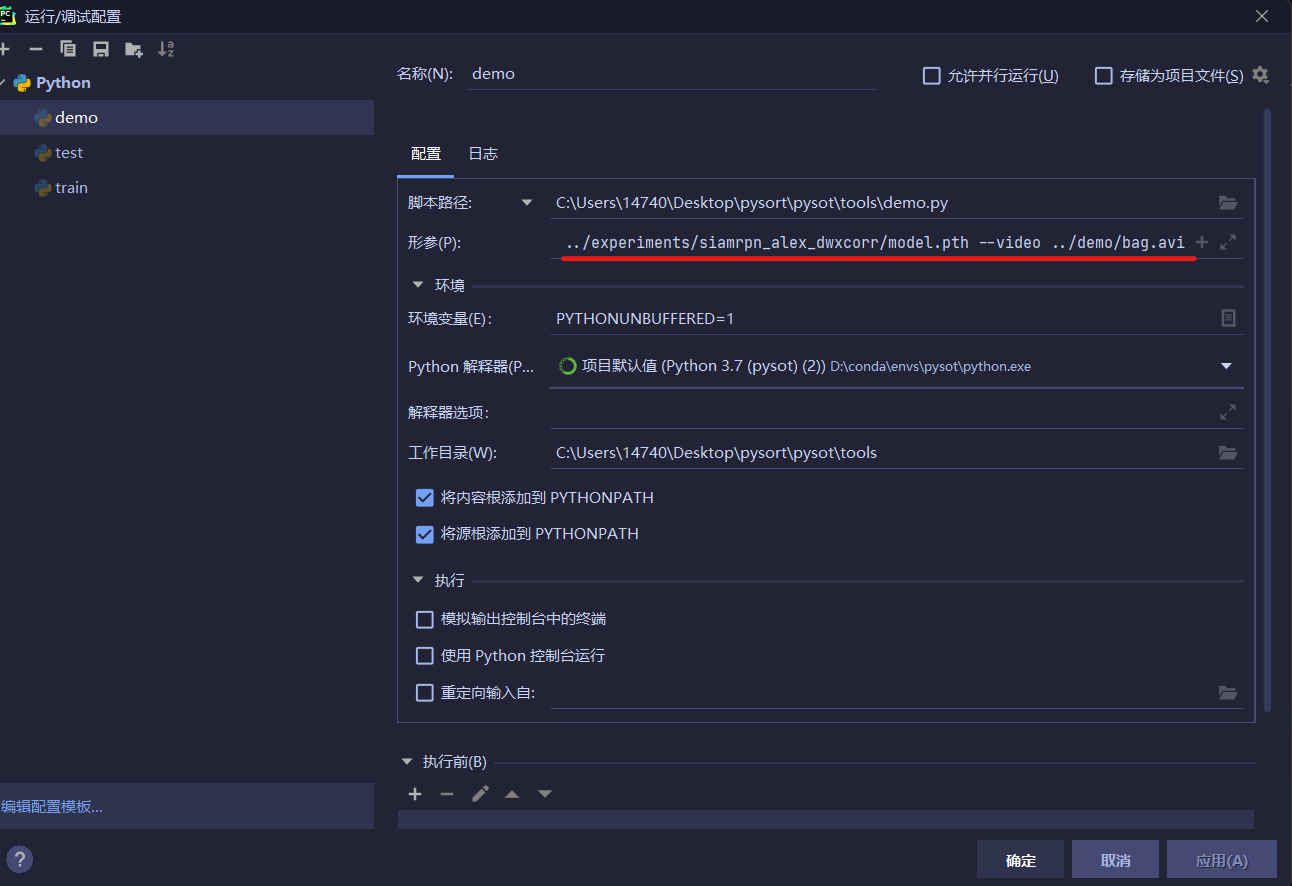1292x886 pixels.
Task: Select the test configuration
Action: click(187, 153)
